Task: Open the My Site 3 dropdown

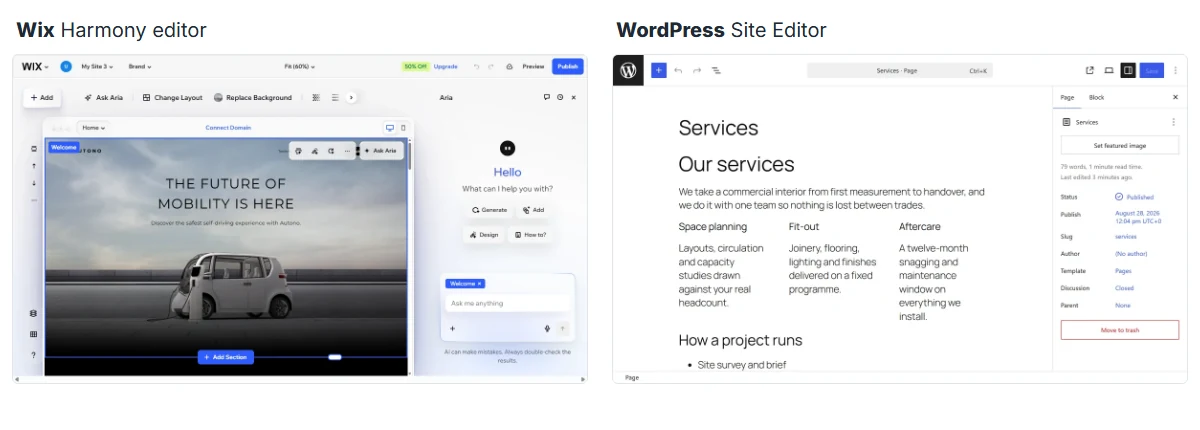Action: click(x=97, y=67)
